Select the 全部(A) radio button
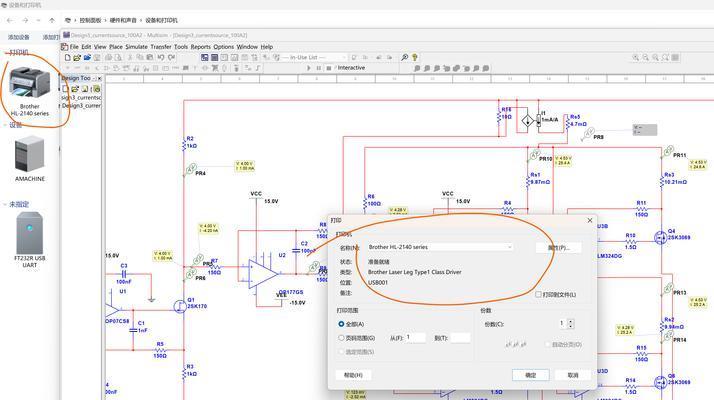714x400 pixels. 341,324
